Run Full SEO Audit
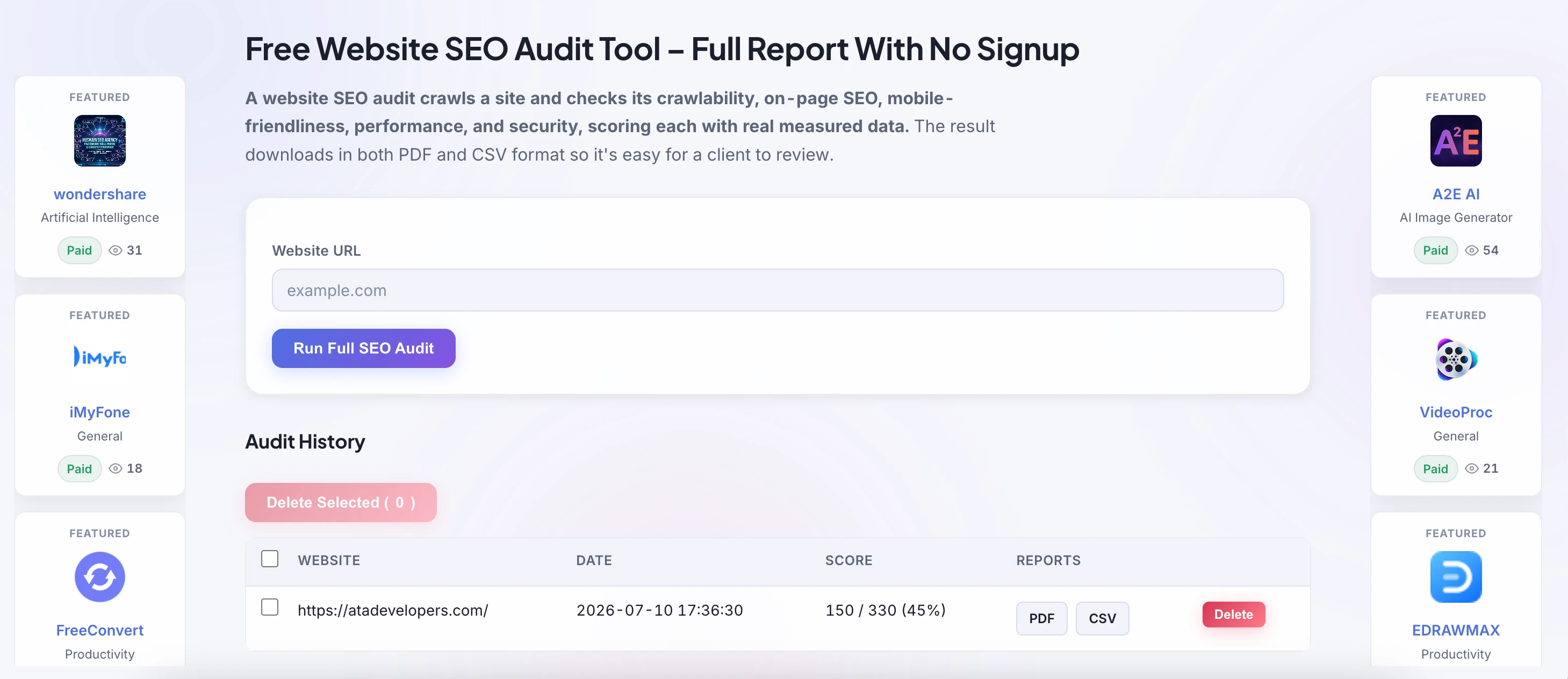 point(363,348)
